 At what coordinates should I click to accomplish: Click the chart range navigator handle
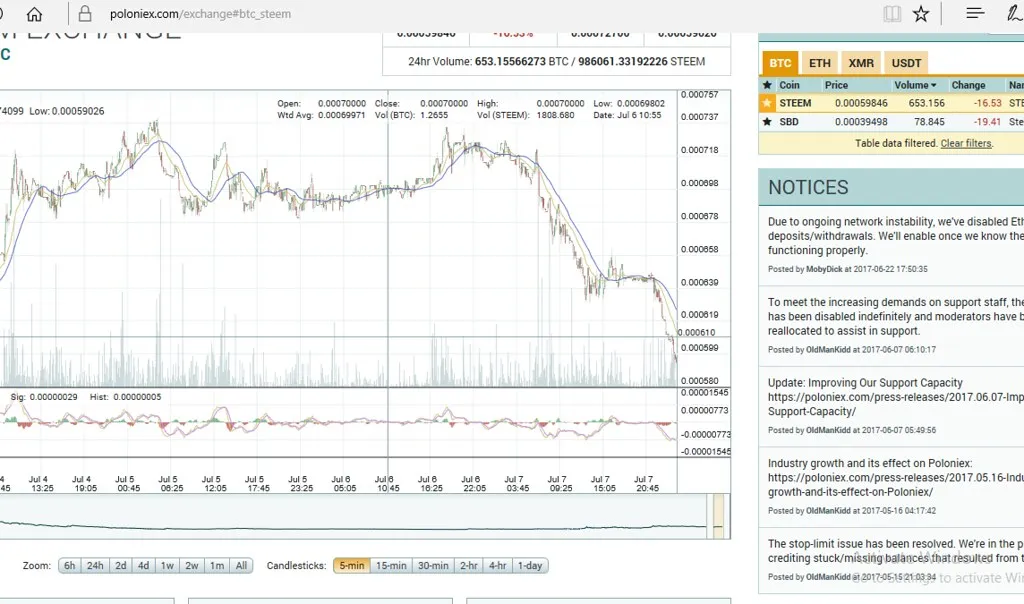pyautogui.click(x=718, y=517)
